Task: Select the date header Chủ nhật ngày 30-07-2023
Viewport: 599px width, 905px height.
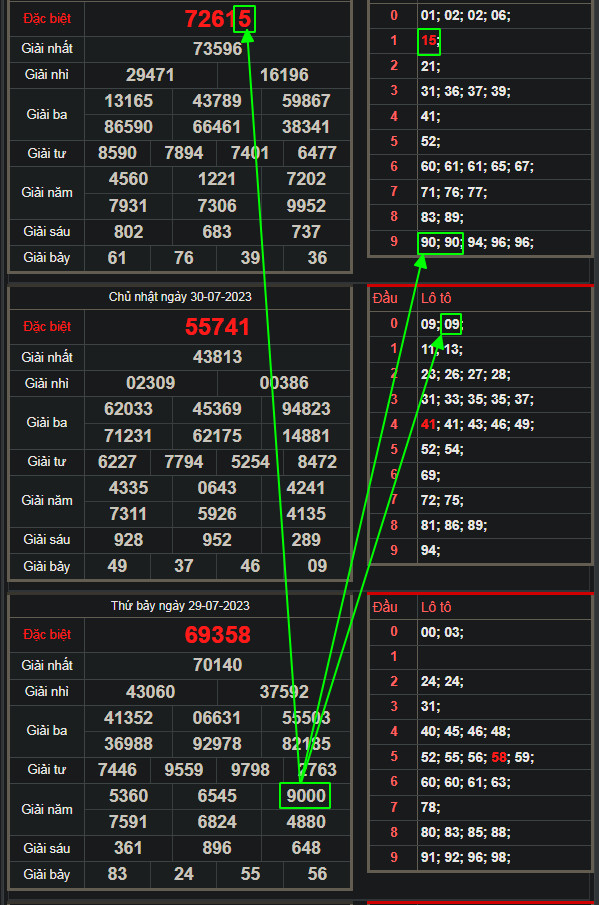Action: (180, 297)
